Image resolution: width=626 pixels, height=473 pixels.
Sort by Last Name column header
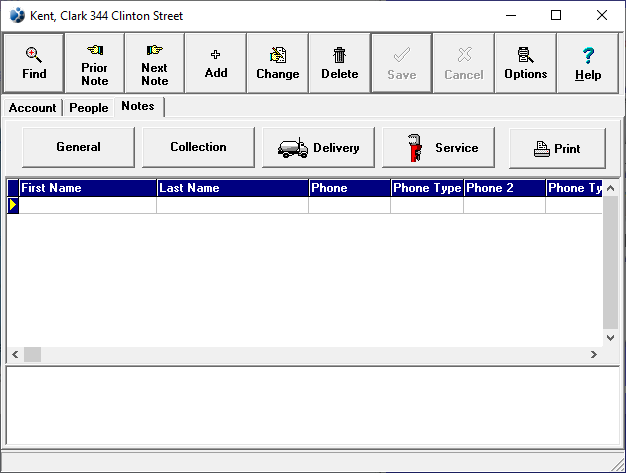click(232, 188)
